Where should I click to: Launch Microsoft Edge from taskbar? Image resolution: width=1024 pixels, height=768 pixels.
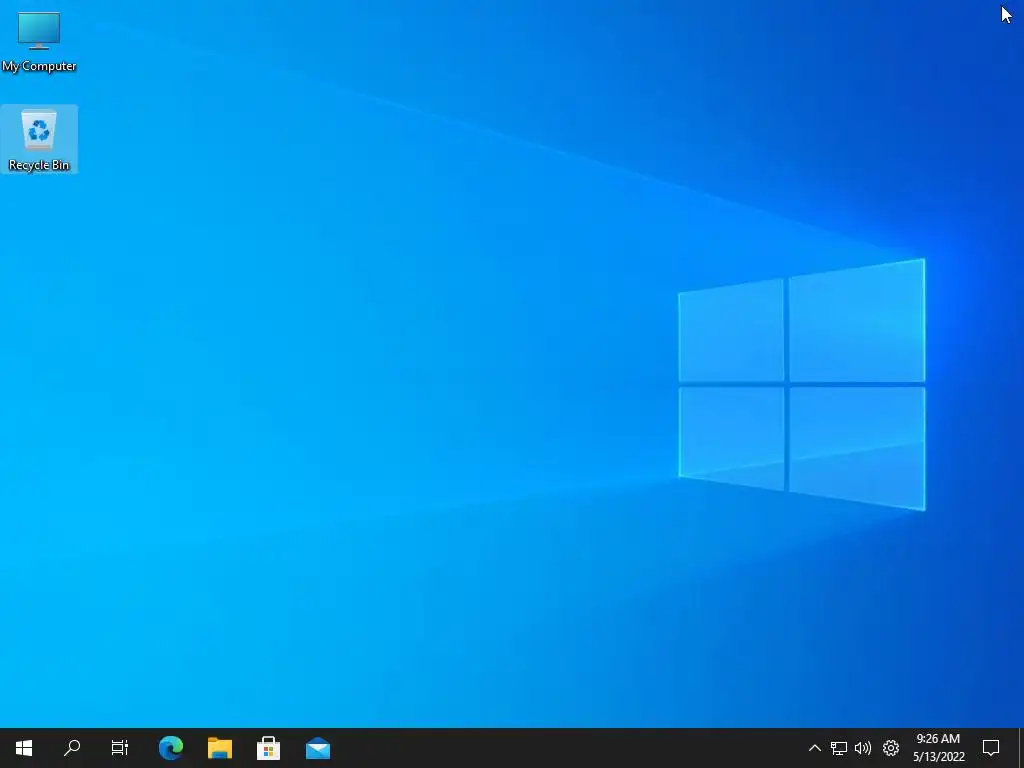171,748
